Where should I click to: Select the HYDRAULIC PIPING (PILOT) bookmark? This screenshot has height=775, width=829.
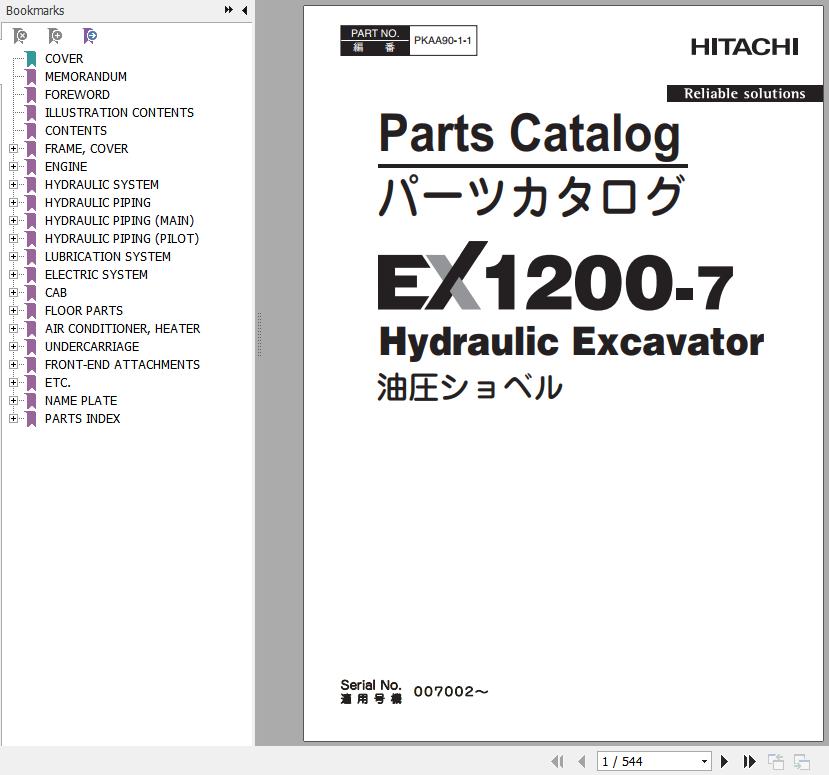(x=122, y=238)
